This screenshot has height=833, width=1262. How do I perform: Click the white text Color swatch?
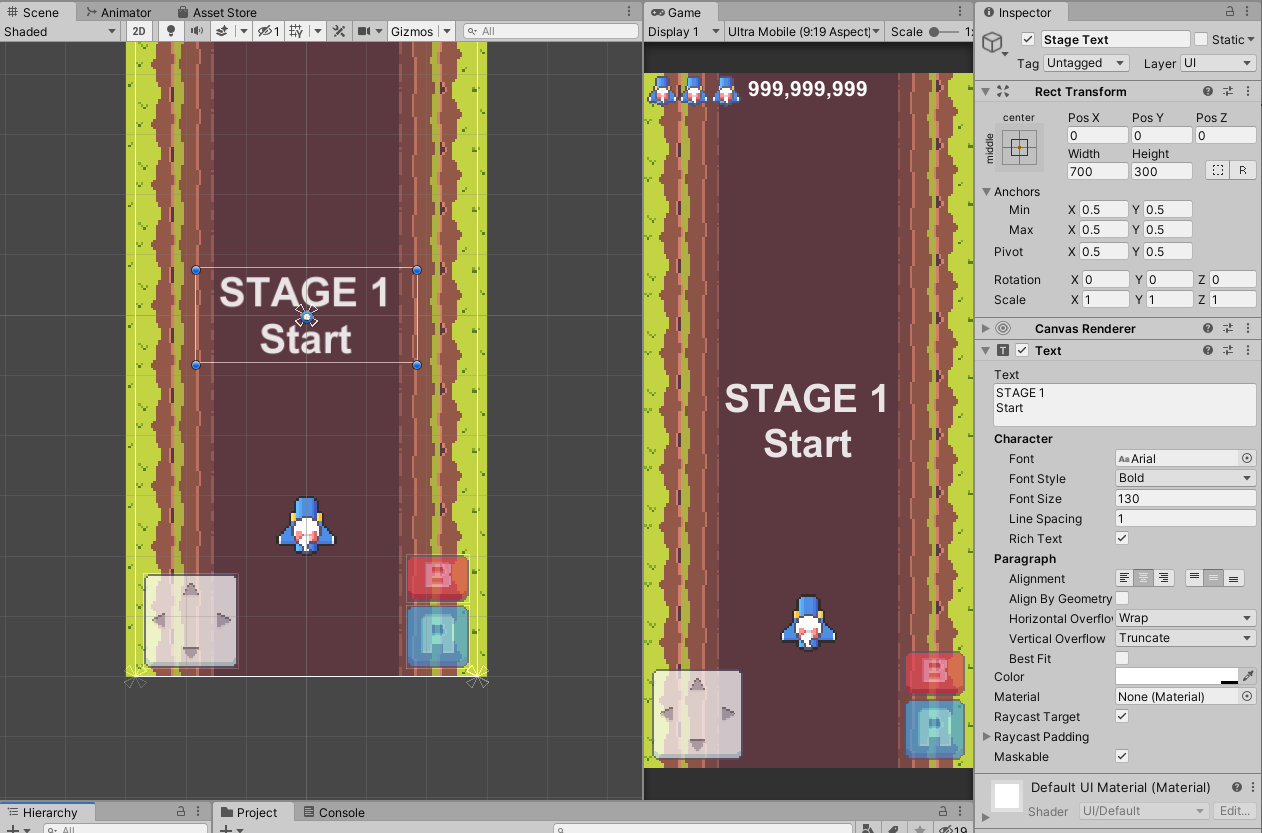click(x=1176, y=677)
